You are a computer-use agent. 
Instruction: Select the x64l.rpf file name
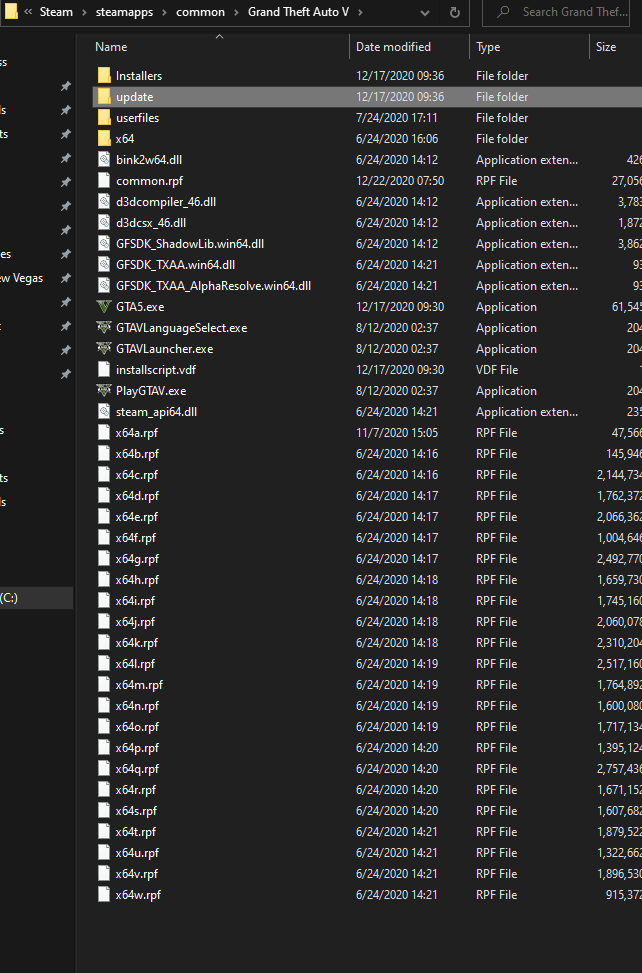point(135,664)
